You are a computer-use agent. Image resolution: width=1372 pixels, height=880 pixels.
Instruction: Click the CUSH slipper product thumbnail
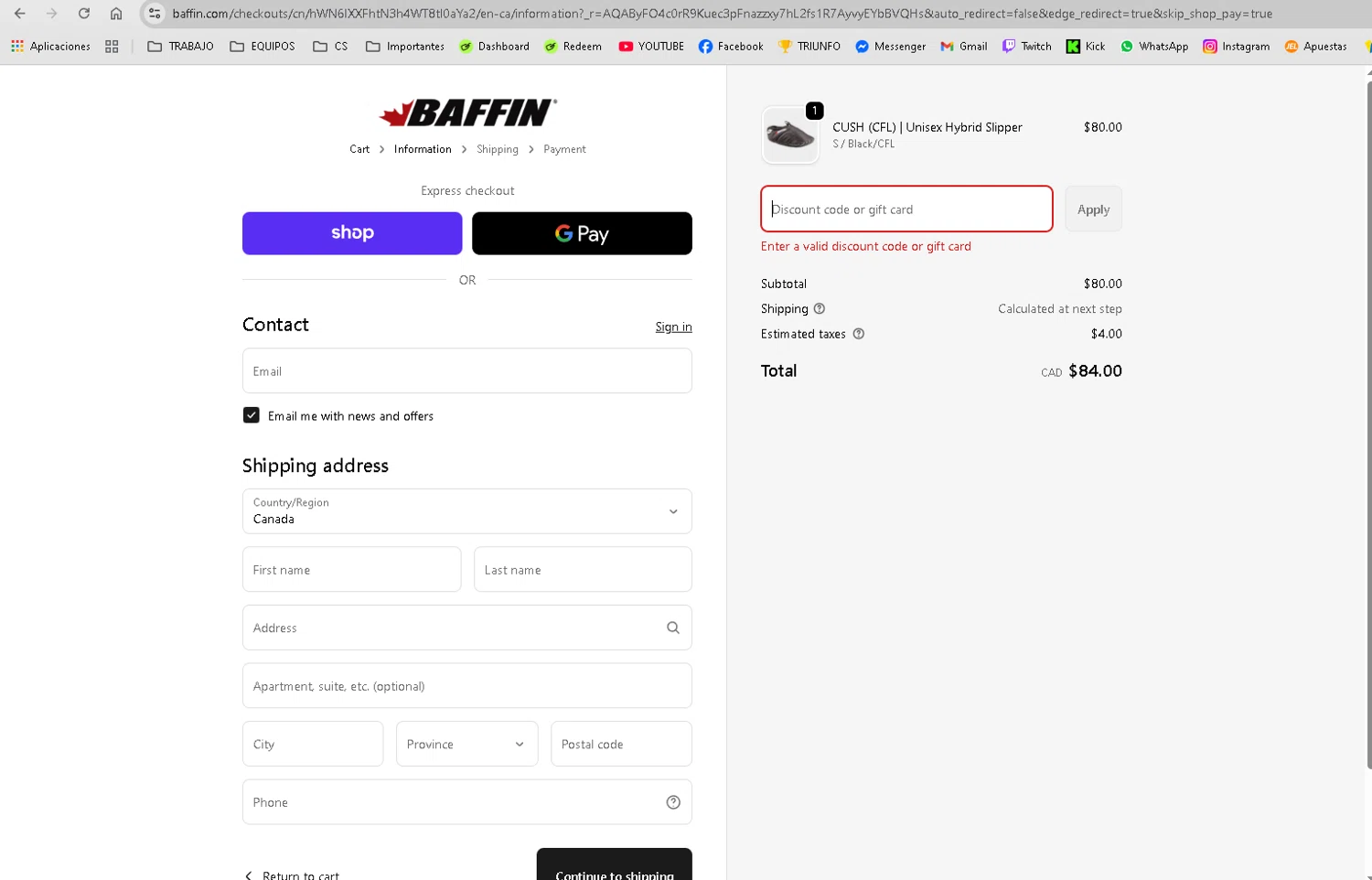pyautogui.click(x=790, y=135)
